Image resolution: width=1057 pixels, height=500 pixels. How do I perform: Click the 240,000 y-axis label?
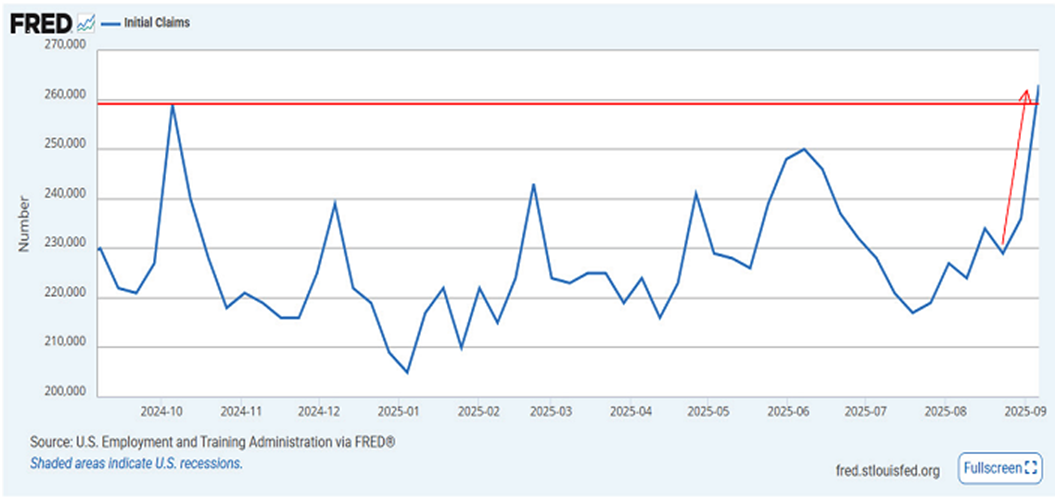coord(64,194)
